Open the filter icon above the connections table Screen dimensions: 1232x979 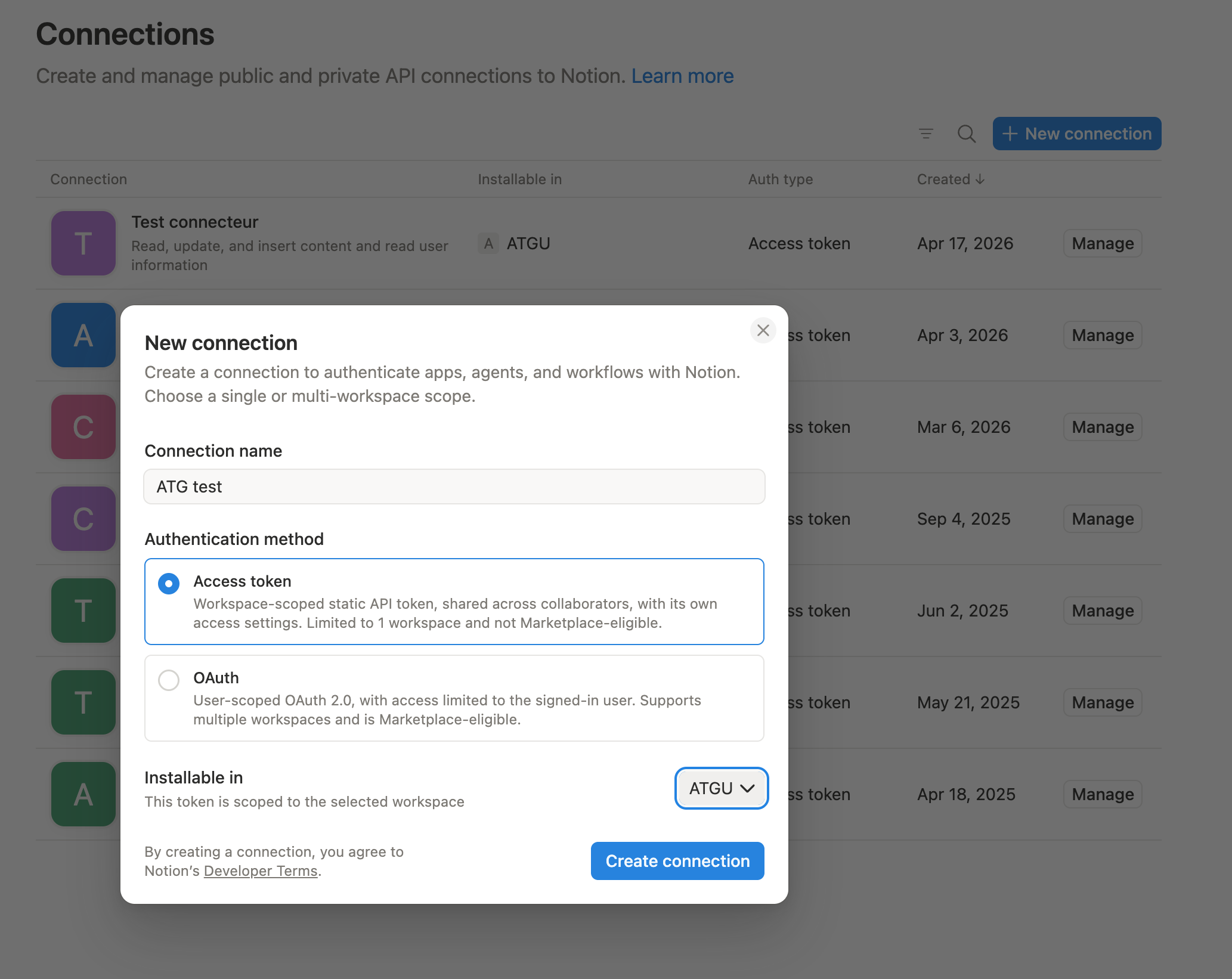(x=926, y=134)
